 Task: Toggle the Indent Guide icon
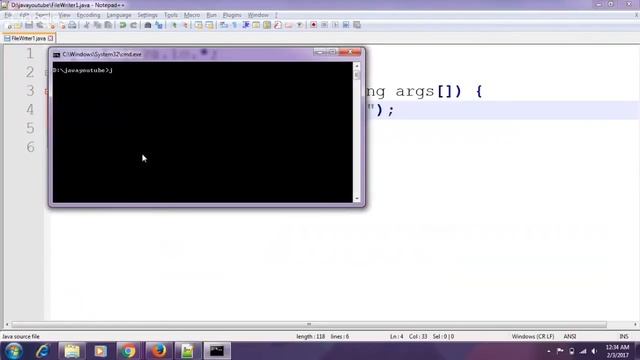point(246,25)
